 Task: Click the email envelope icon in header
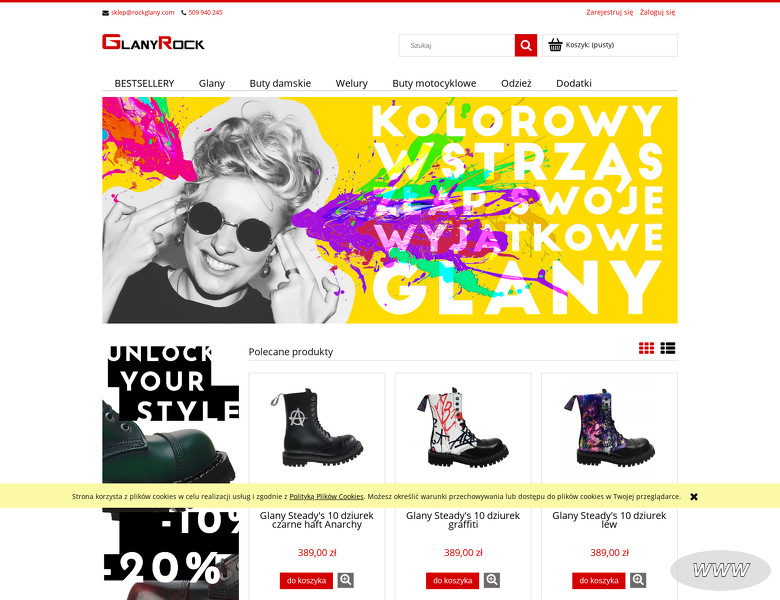coord(105,13)
